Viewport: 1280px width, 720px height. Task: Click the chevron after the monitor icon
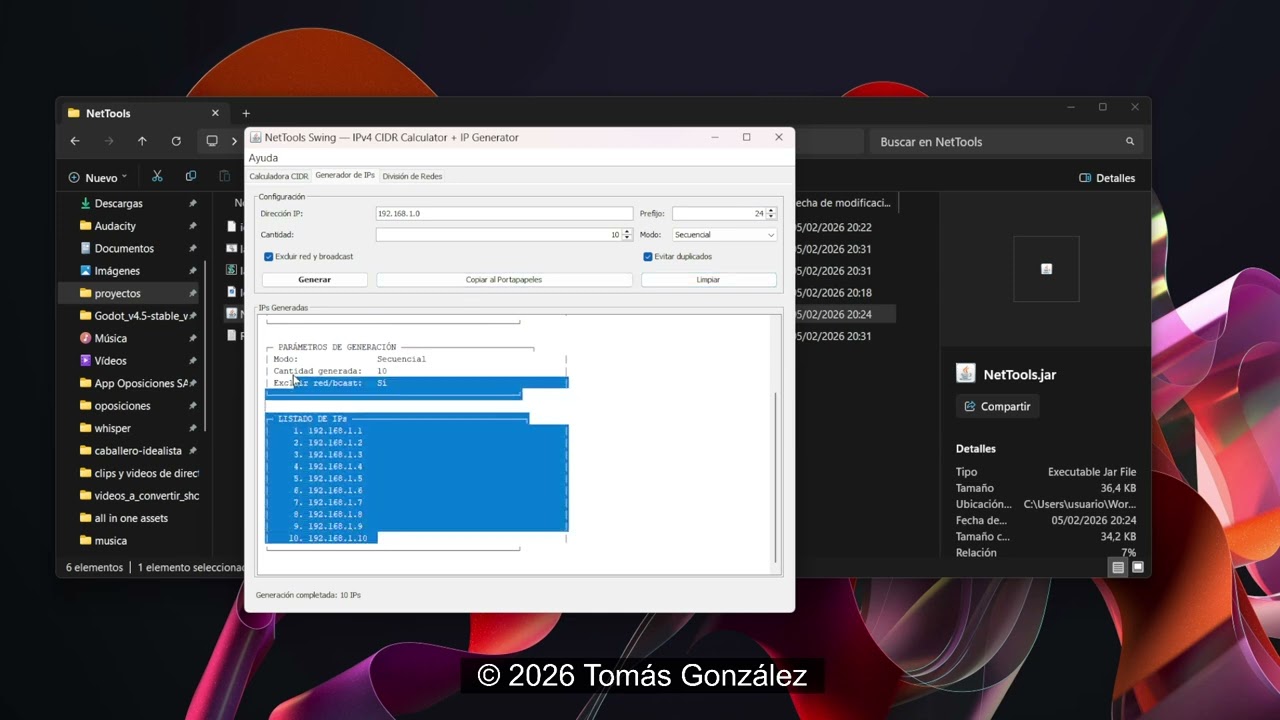click(234, 141)
